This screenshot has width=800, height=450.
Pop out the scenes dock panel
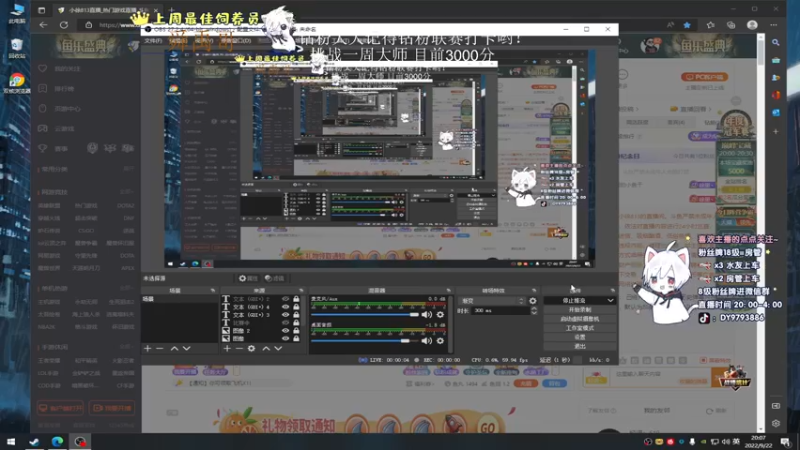(x=213, y=290)
